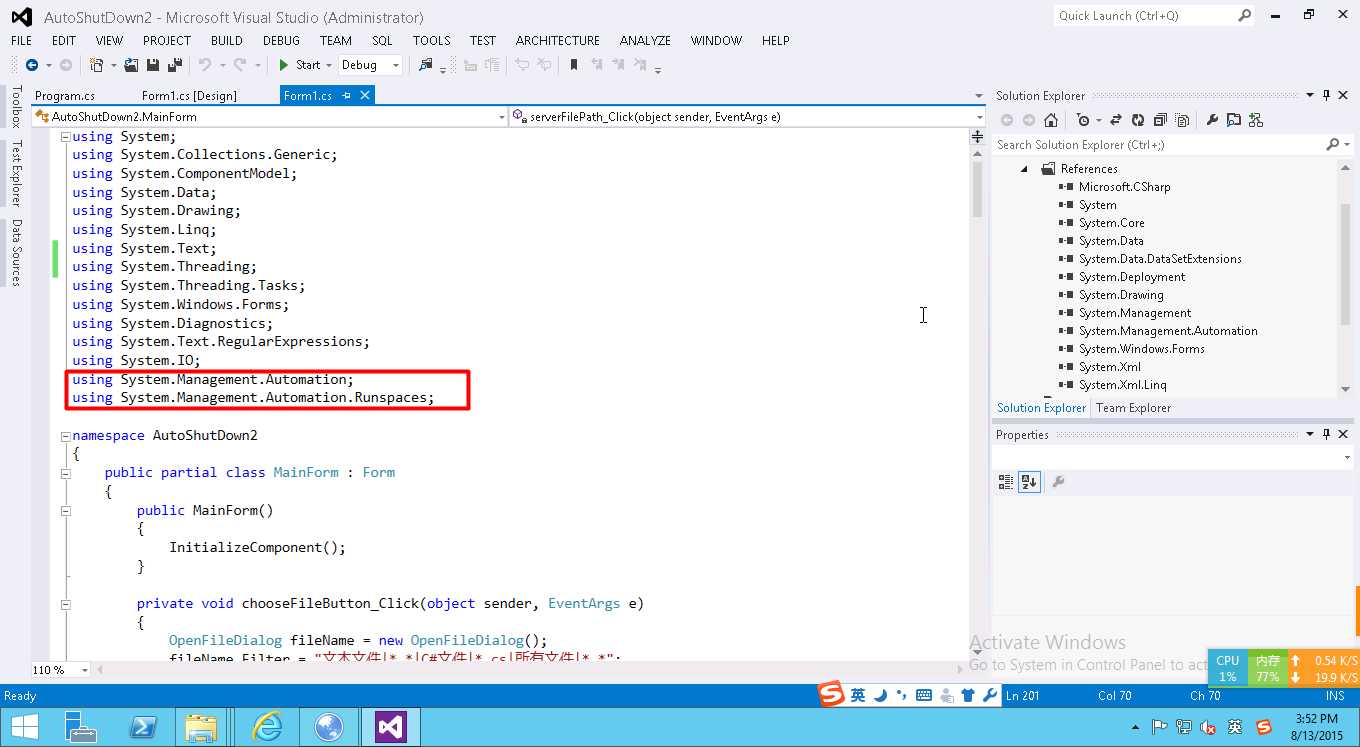Open PowerShell from the taskbar
The image size is (1360, 747).
[143, 727]
